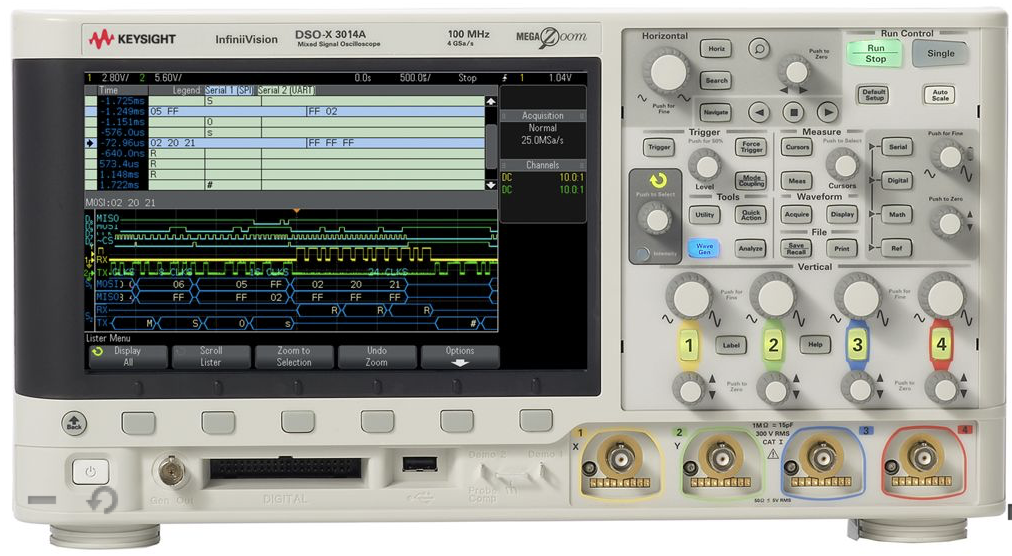Push the Display key under Waveform

842,214
